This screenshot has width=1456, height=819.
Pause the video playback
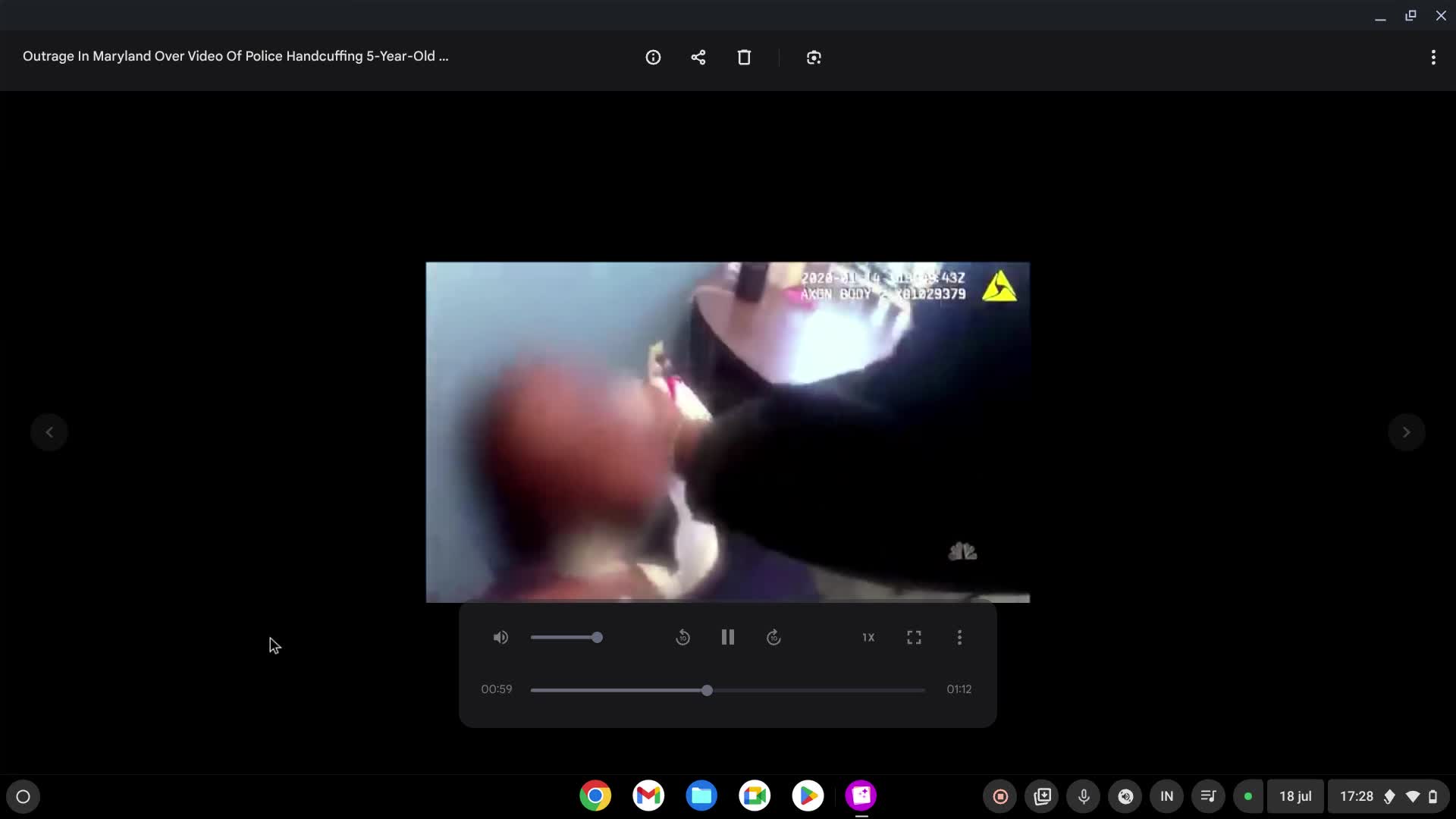[728, 638]
